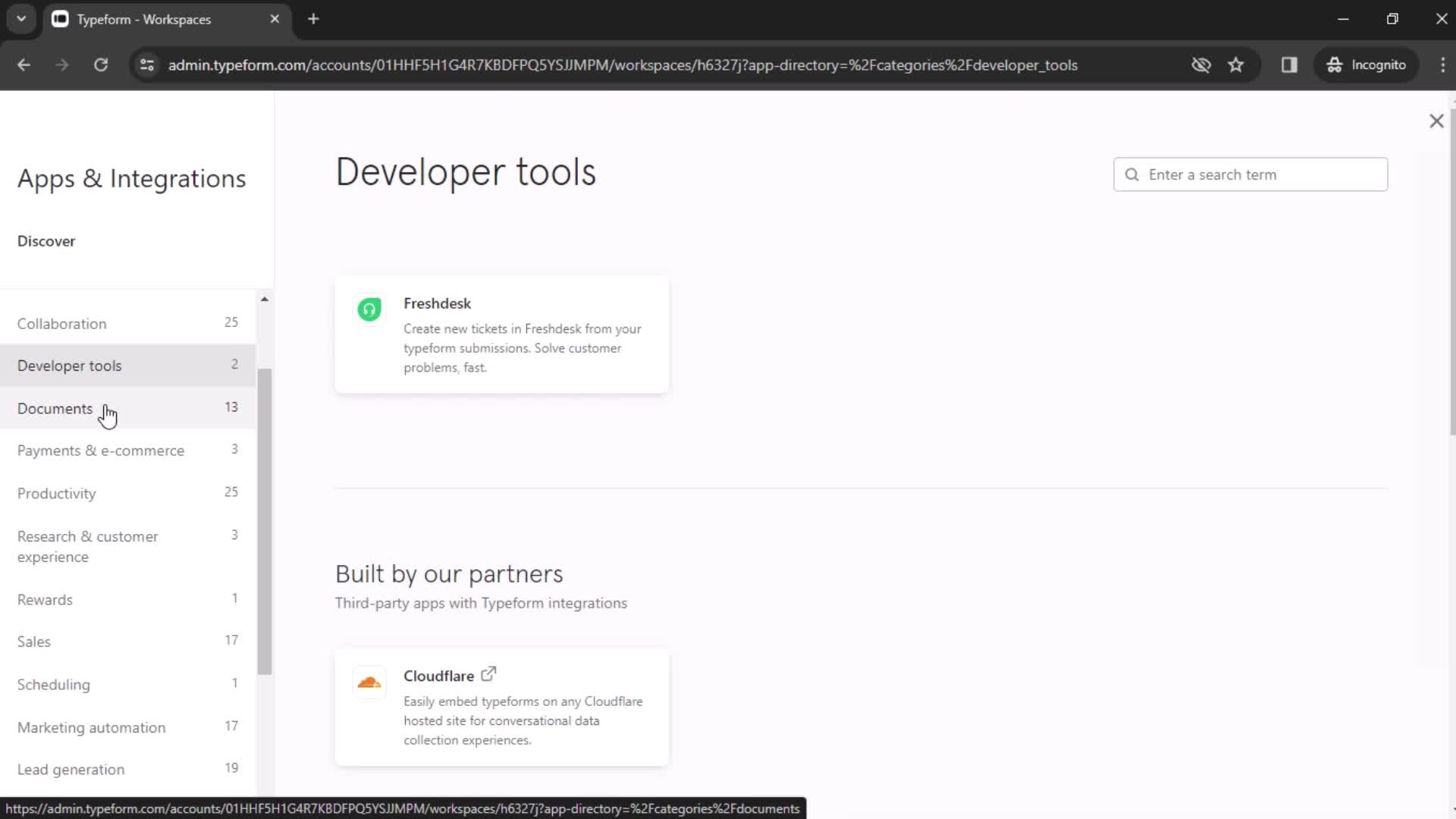
Task: Click the Cloudflare external link button
Action: pyautogui.click(x=489, y=675)
